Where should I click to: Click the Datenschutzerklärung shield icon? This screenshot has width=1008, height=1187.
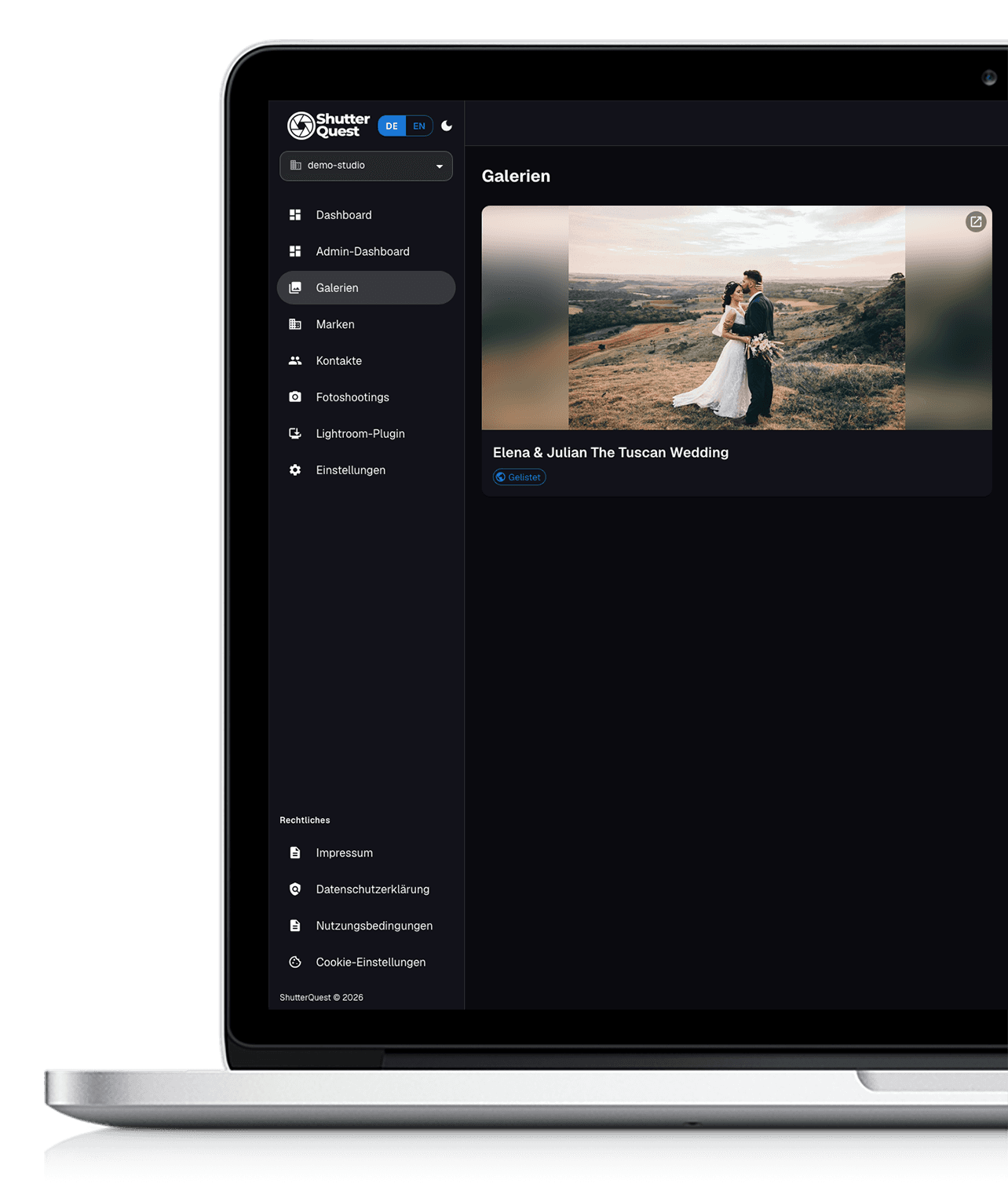pos(295,889)
